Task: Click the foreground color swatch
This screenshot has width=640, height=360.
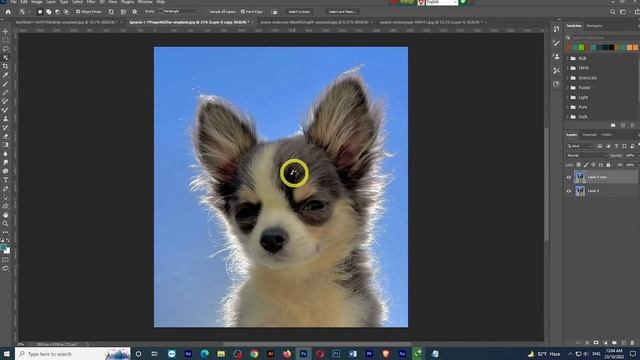Action: (4, 247)
